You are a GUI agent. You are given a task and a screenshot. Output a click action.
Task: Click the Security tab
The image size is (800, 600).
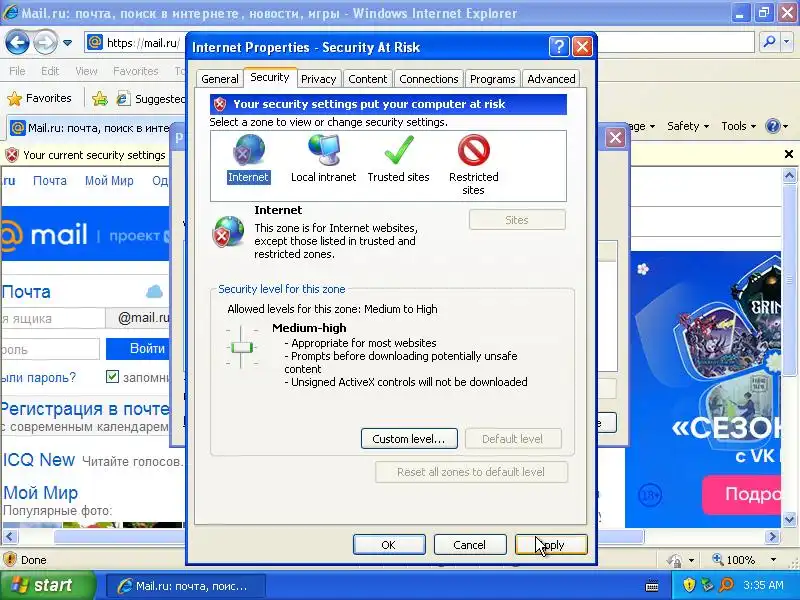[270, 77]
